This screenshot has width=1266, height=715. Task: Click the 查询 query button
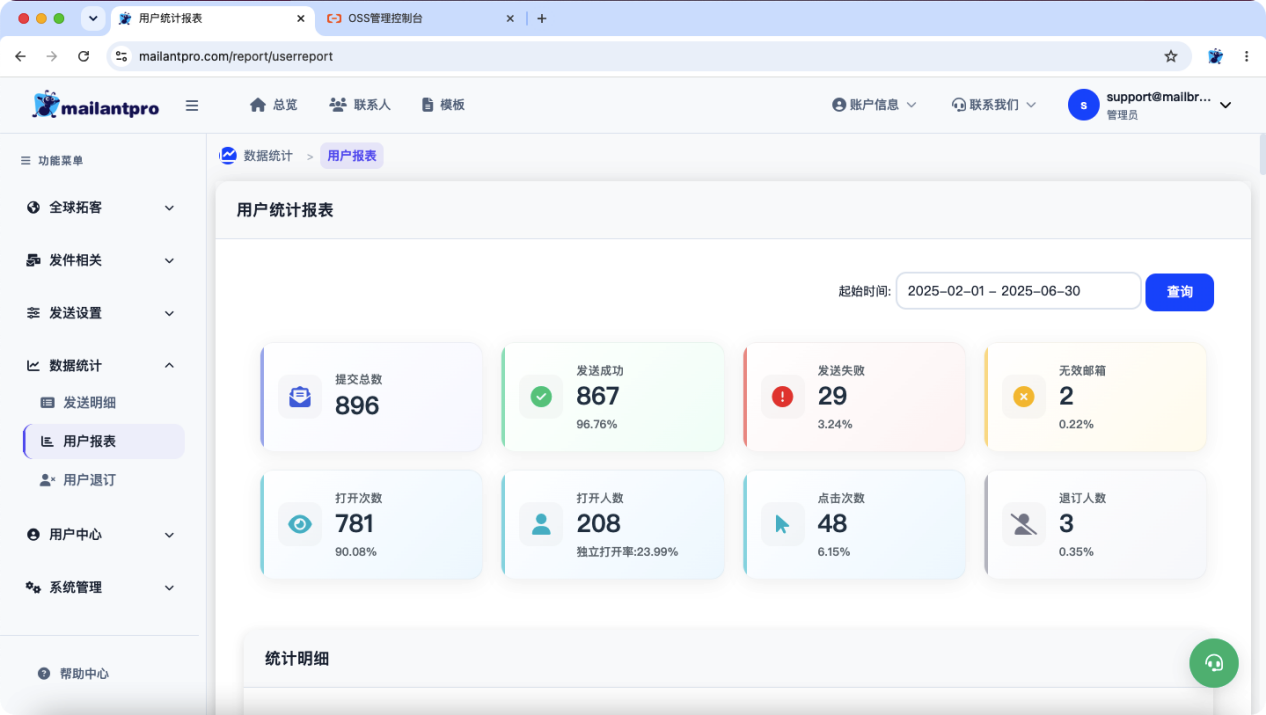click(x=1180, y=292)
